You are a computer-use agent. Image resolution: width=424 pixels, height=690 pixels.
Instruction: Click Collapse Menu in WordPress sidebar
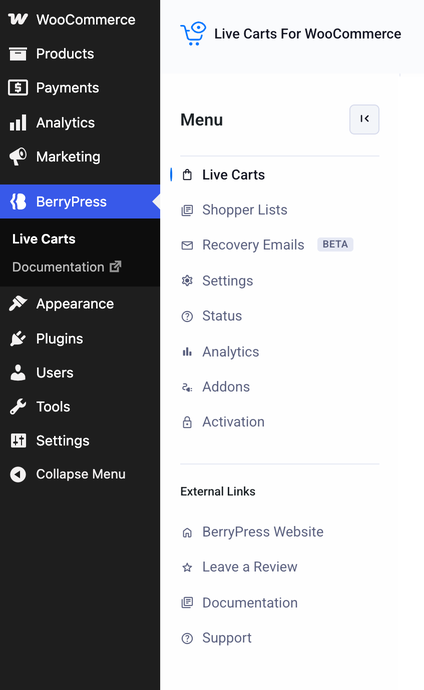click(80, 474)
